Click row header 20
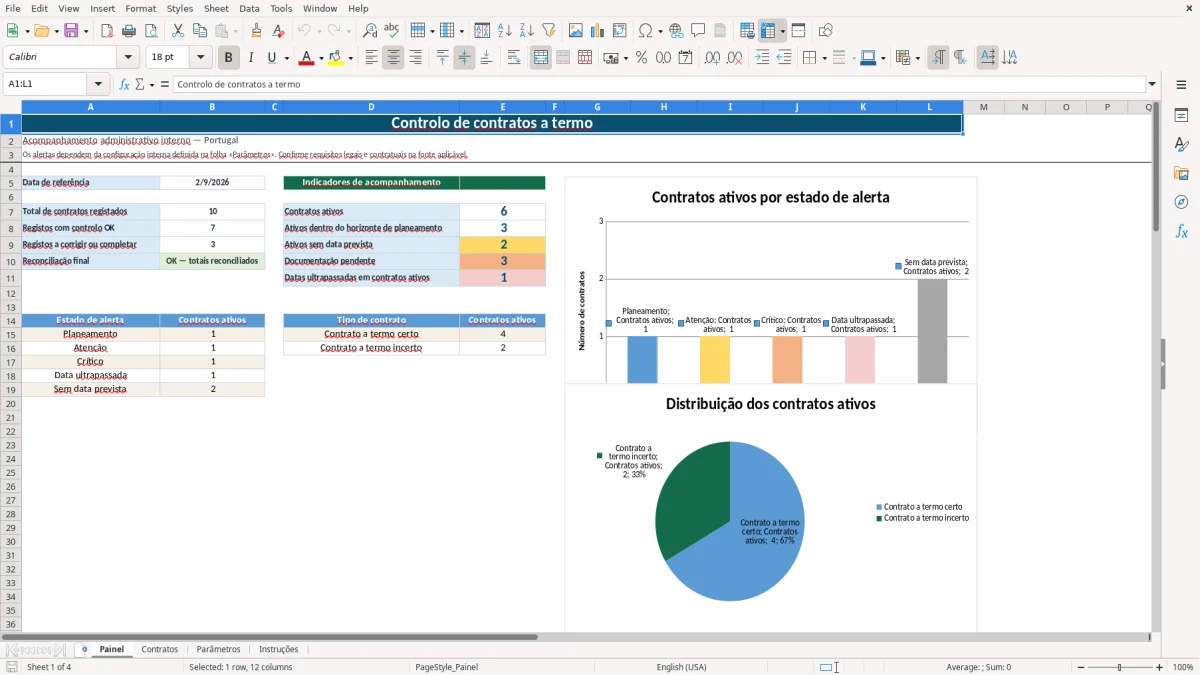 tap(11, 403)
